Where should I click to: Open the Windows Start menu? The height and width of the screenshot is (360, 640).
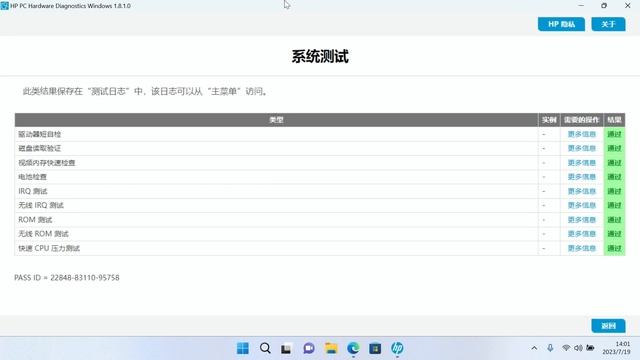click(x=243, y=348)
